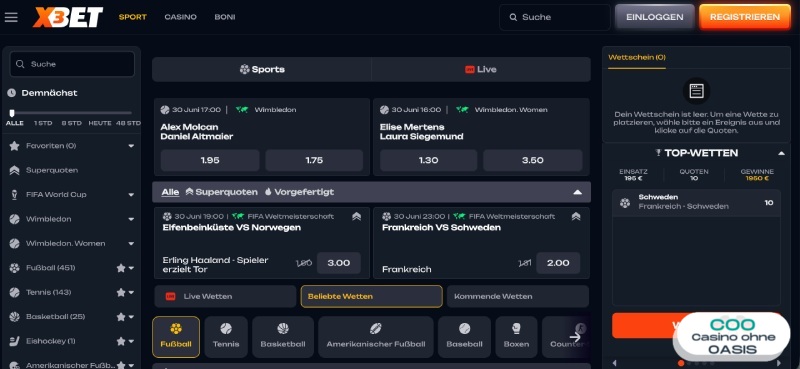Open the Wettschein (0) tab
This screenshot has height=369, width=800.
[637, 58]
